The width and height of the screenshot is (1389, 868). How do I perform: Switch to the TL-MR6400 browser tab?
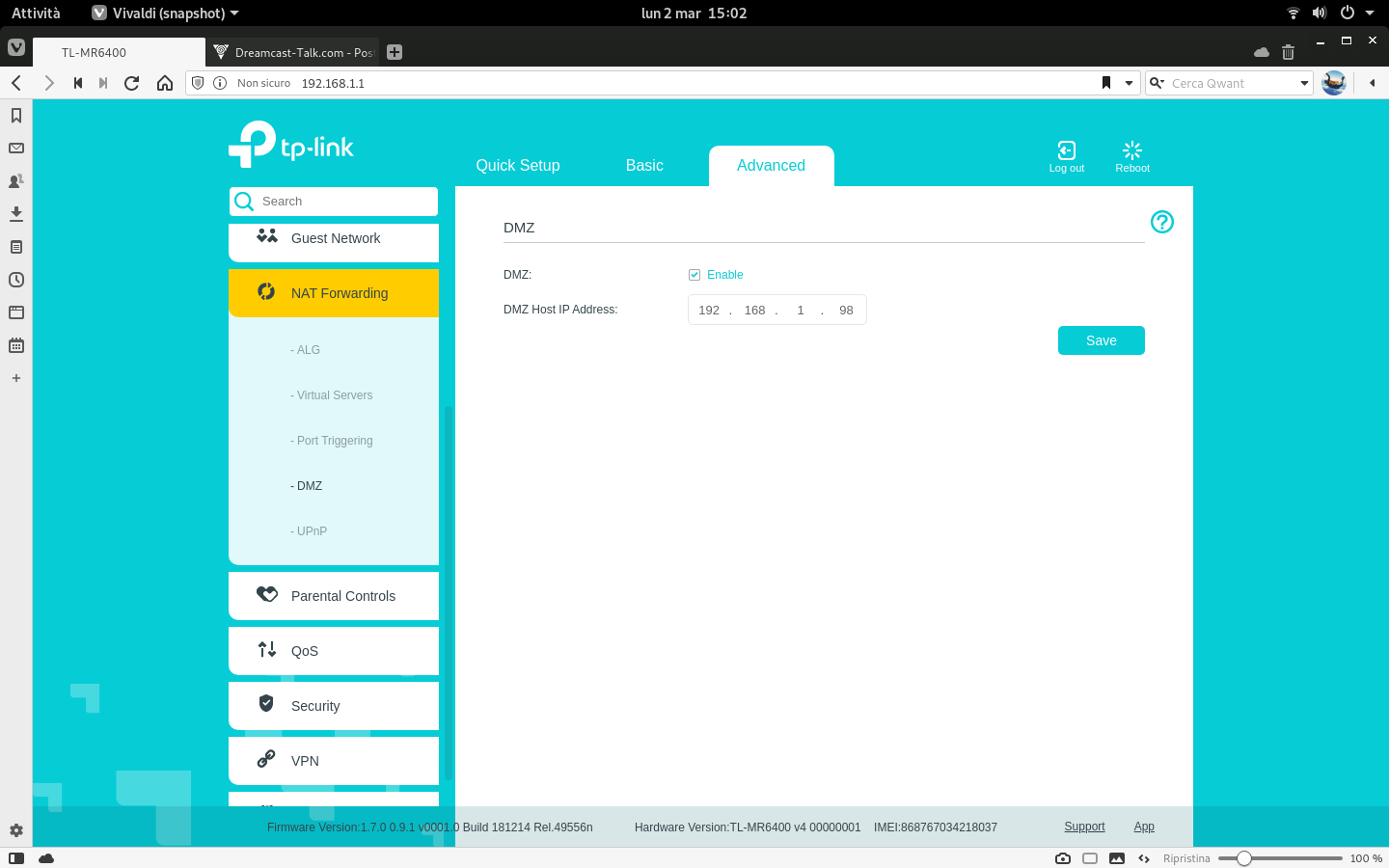coord(119,52)
